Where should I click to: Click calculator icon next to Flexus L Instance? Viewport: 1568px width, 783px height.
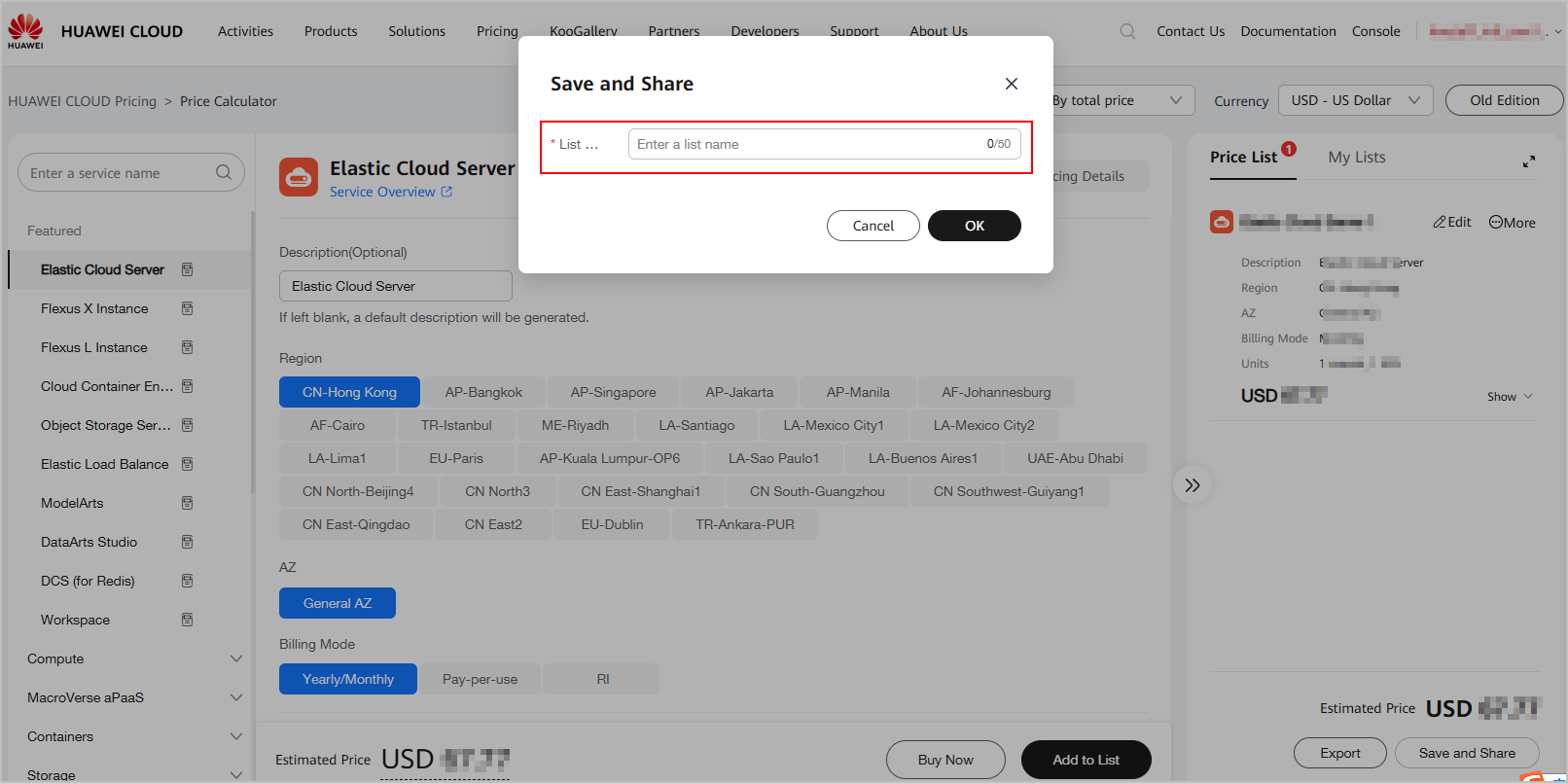pos(188,347)
